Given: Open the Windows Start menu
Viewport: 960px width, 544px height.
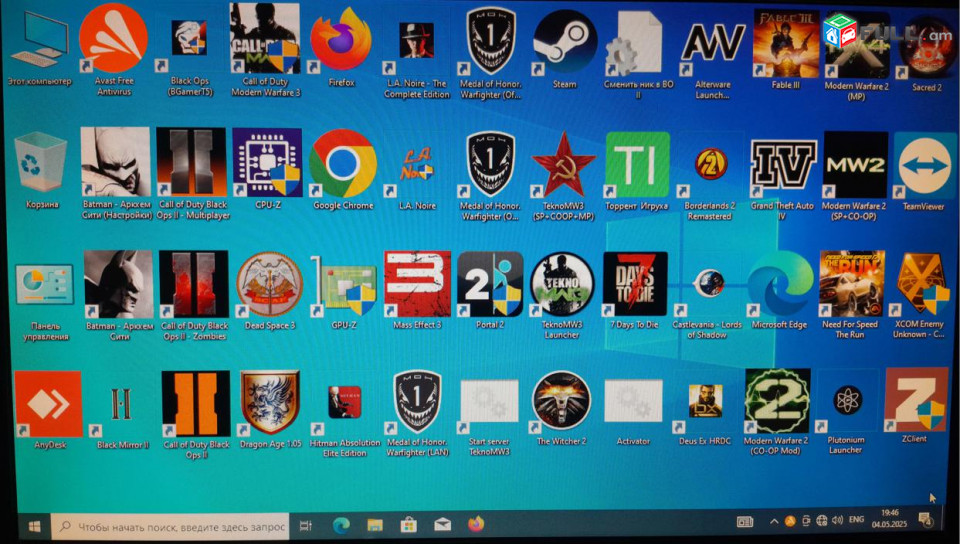Looking at the screenshot, I should click(35, 526).
